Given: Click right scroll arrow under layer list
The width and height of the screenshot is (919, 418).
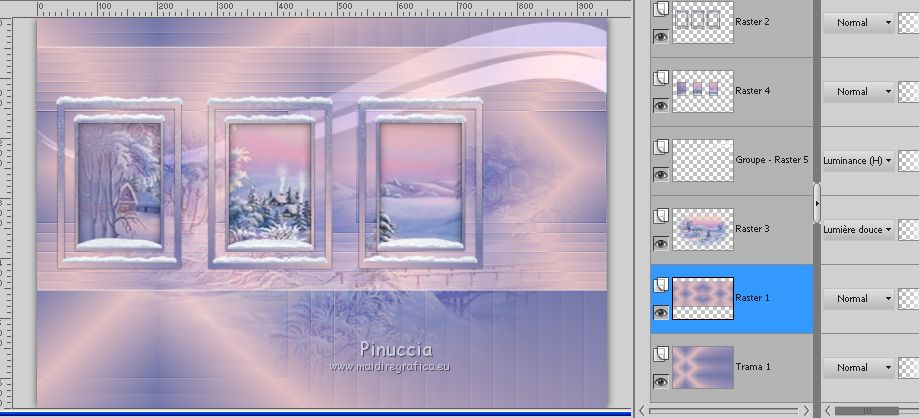Looking at the screenshot, I should pos(806,410).
